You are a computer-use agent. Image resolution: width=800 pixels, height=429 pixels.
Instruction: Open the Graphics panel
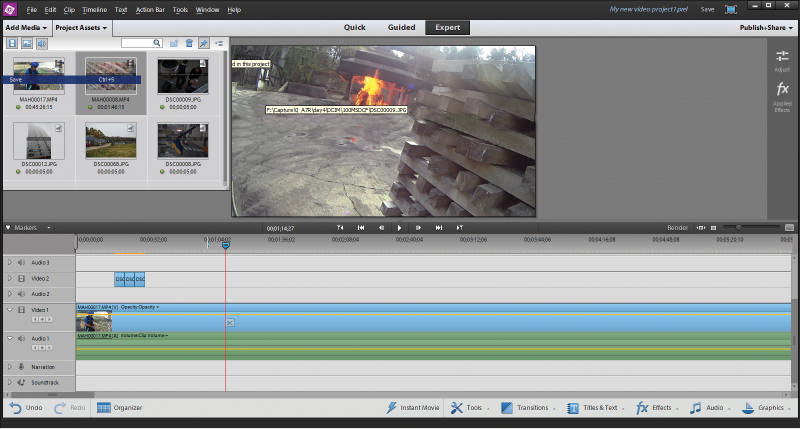(766, 408)
